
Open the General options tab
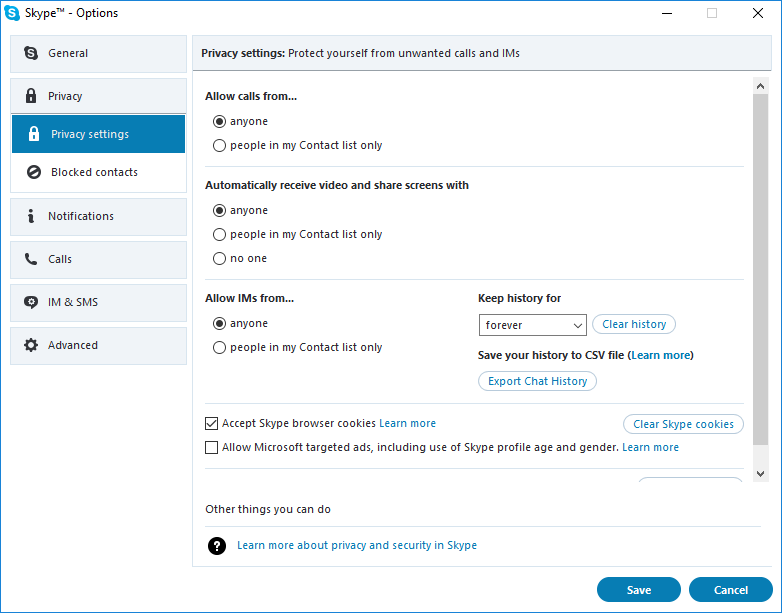99,53
